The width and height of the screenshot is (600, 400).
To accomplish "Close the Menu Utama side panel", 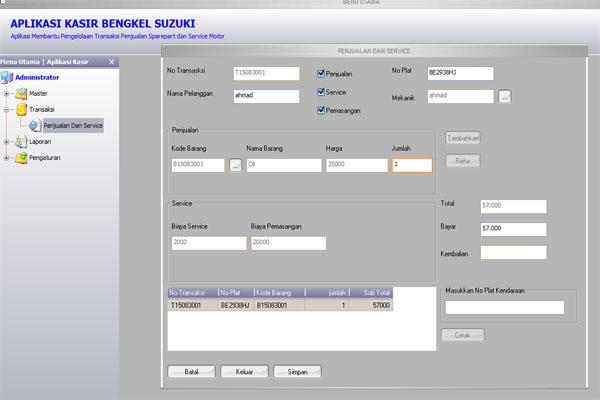I will click(x=111, y=62).
